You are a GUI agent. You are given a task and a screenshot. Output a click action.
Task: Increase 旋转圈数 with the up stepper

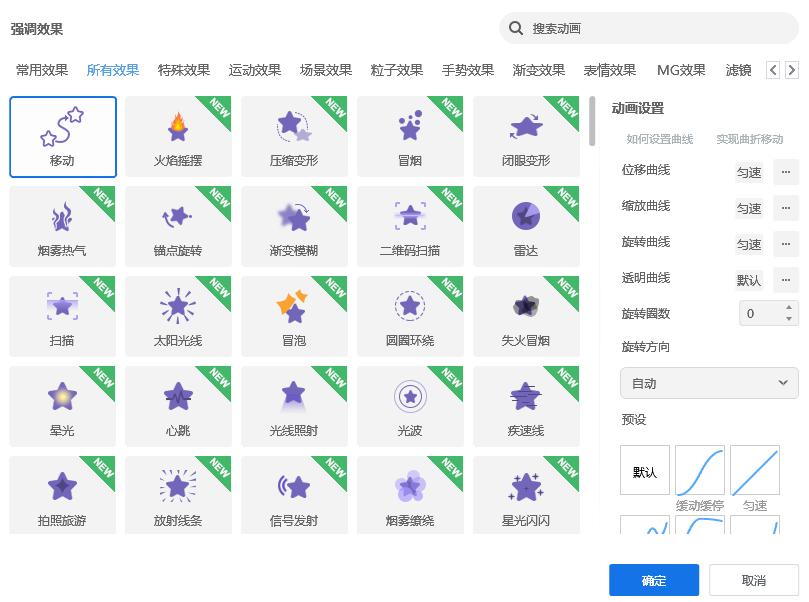[788, 308]
